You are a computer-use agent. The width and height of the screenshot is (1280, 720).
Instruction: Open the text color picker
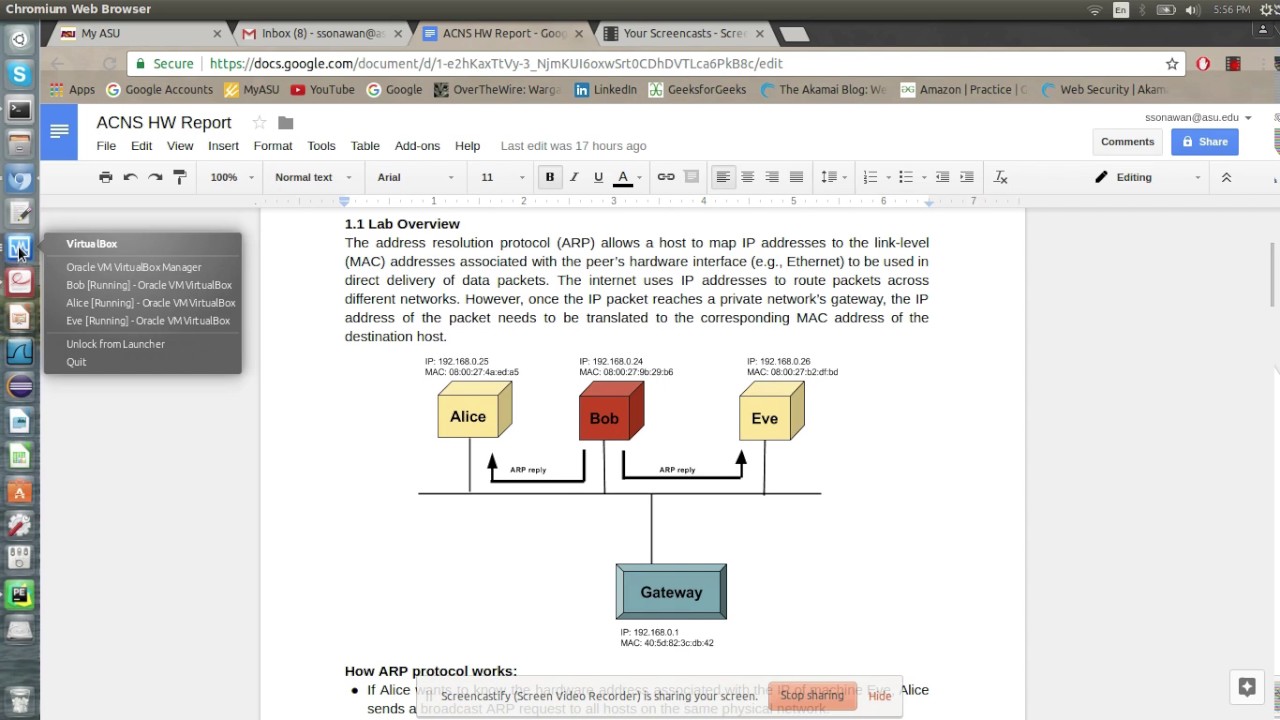[x=623, y=177]
